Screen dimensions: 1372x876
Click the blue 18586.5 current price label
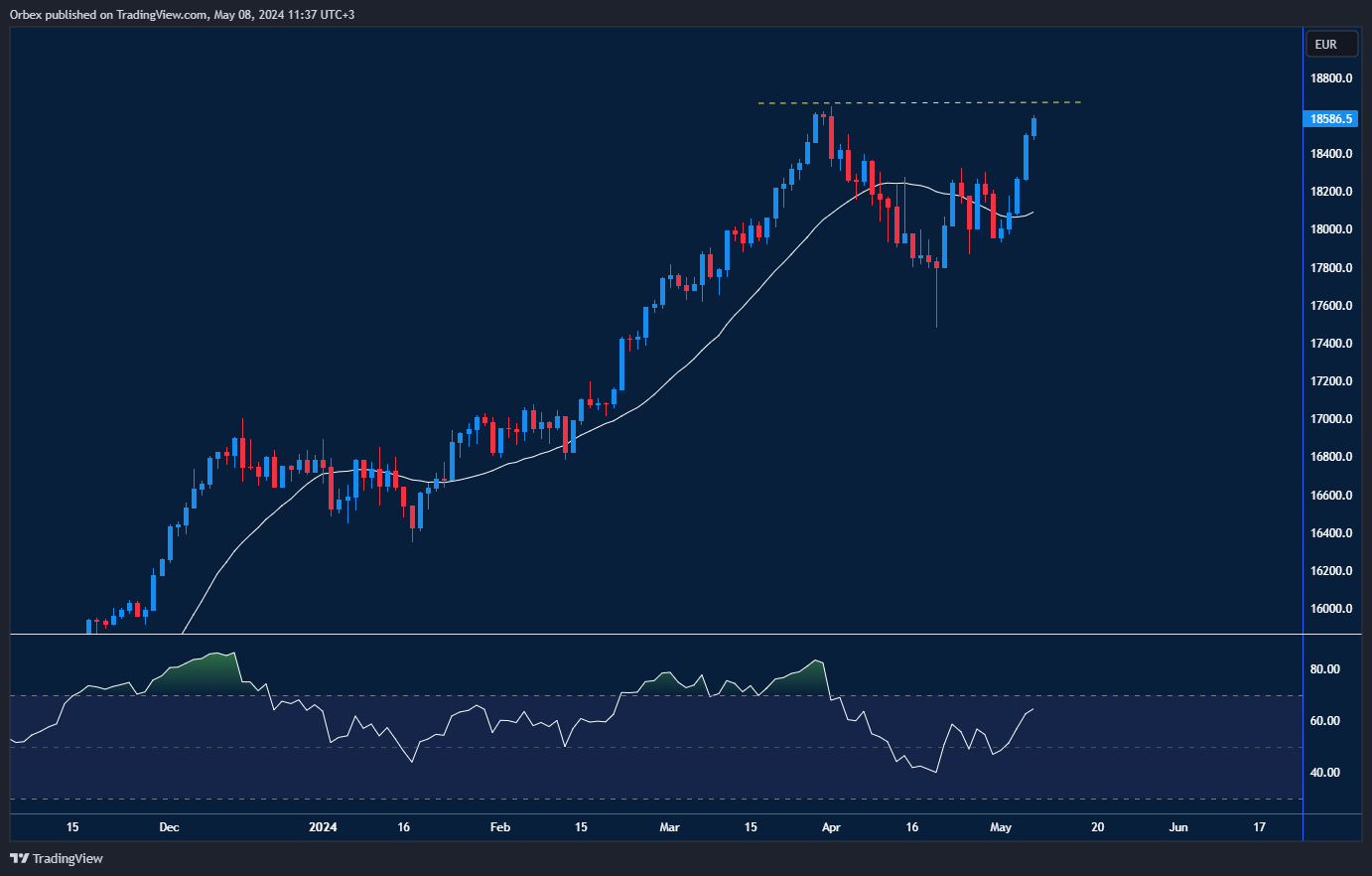tap(1330, 118)
